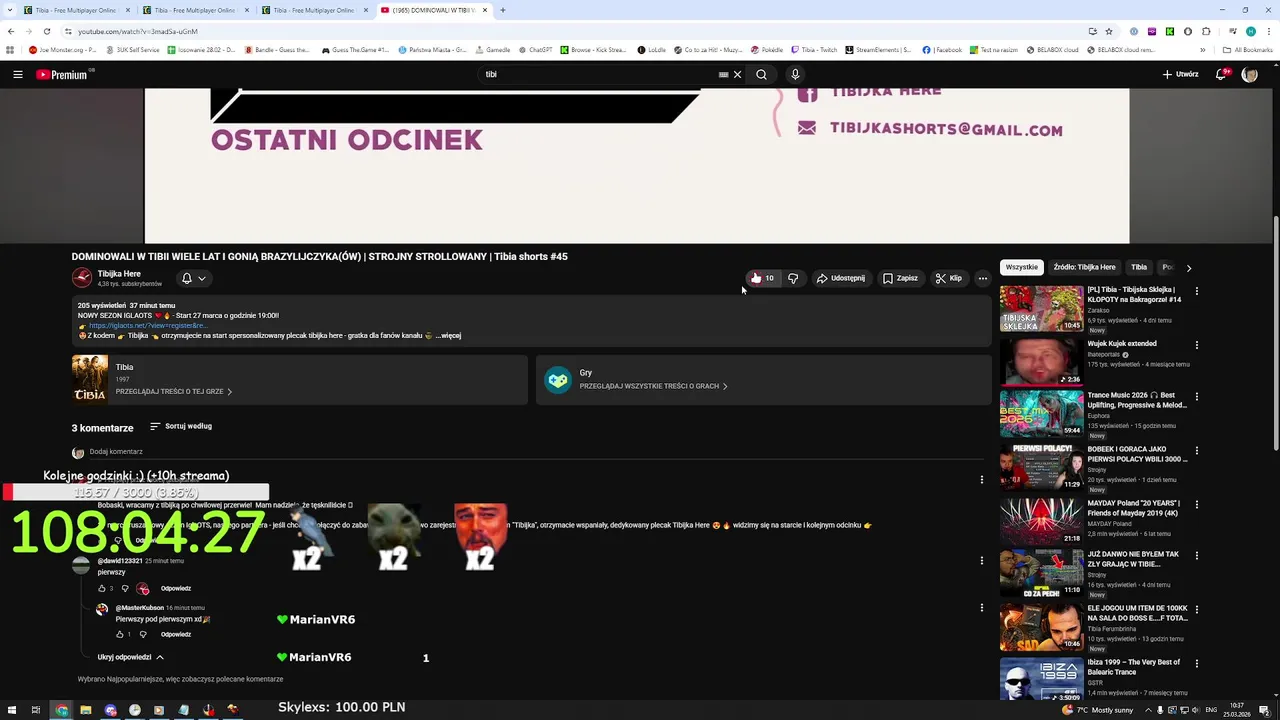Open Wujek Kujek extended video
This screenshot has width=1280, height=720.
pos(1122,343)
